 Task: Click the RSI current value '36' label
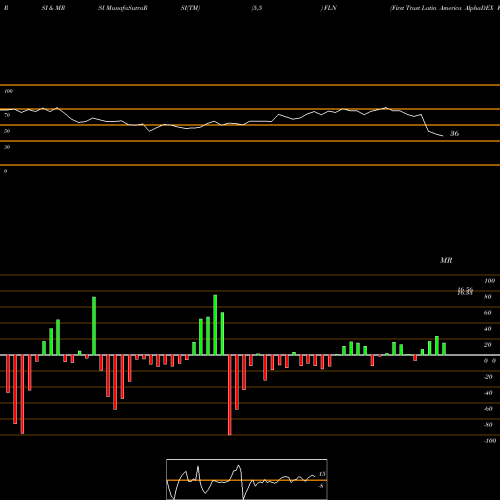pos(455,134)
